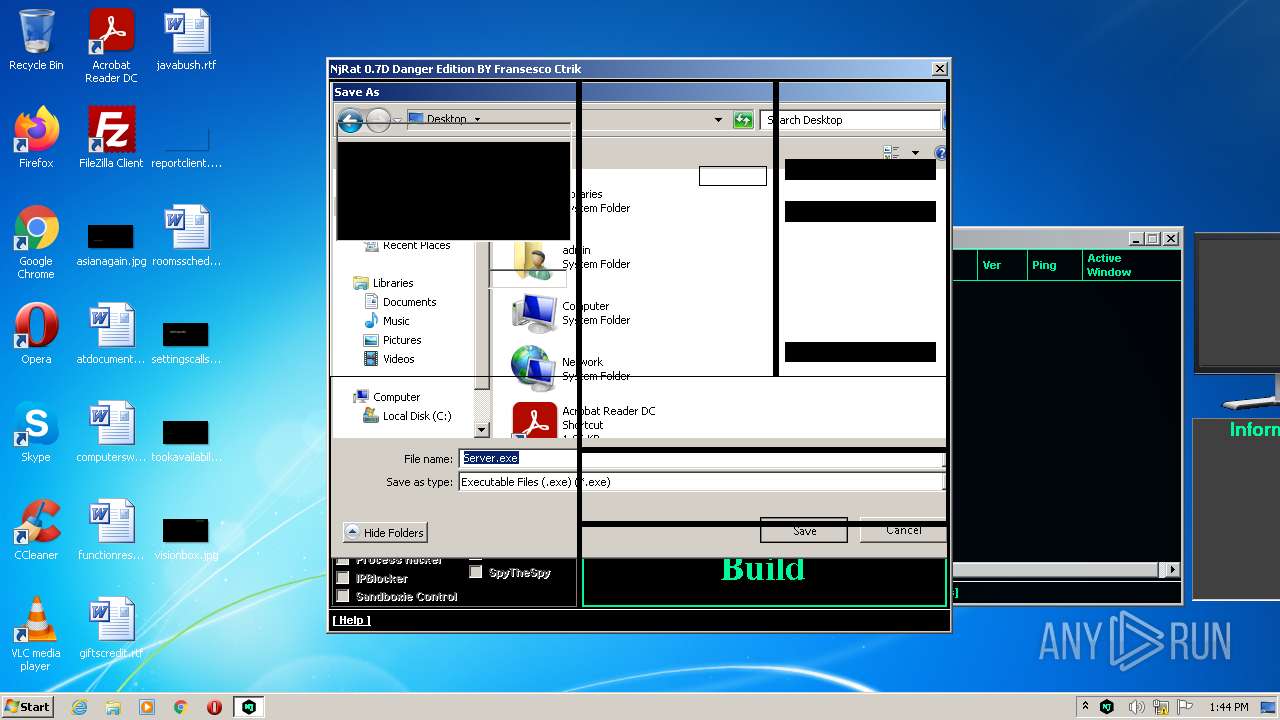The height and width of the screenshot is (720, 1280).
Task: Open volume control in system tray
Action: tap(1137, 707)
